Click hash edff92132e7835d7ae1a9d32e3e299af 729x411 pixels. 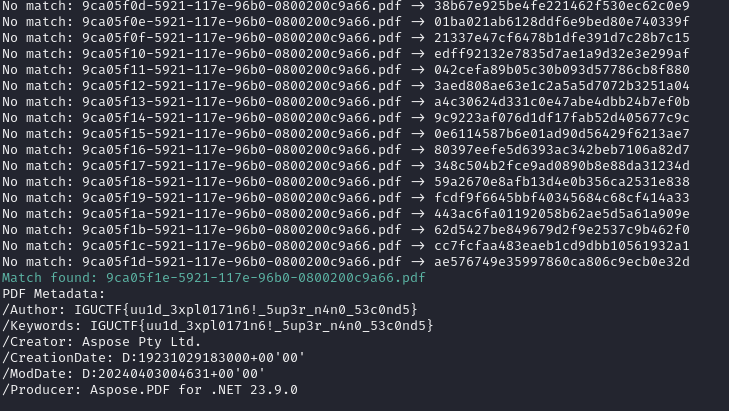point(562,54)
